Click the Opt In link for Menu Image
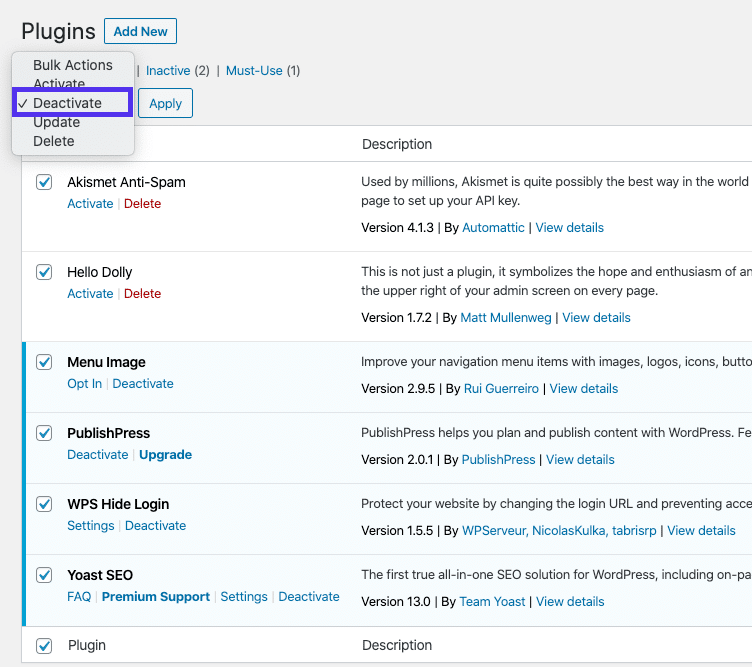Screen dimensions: 752x667 84,384
